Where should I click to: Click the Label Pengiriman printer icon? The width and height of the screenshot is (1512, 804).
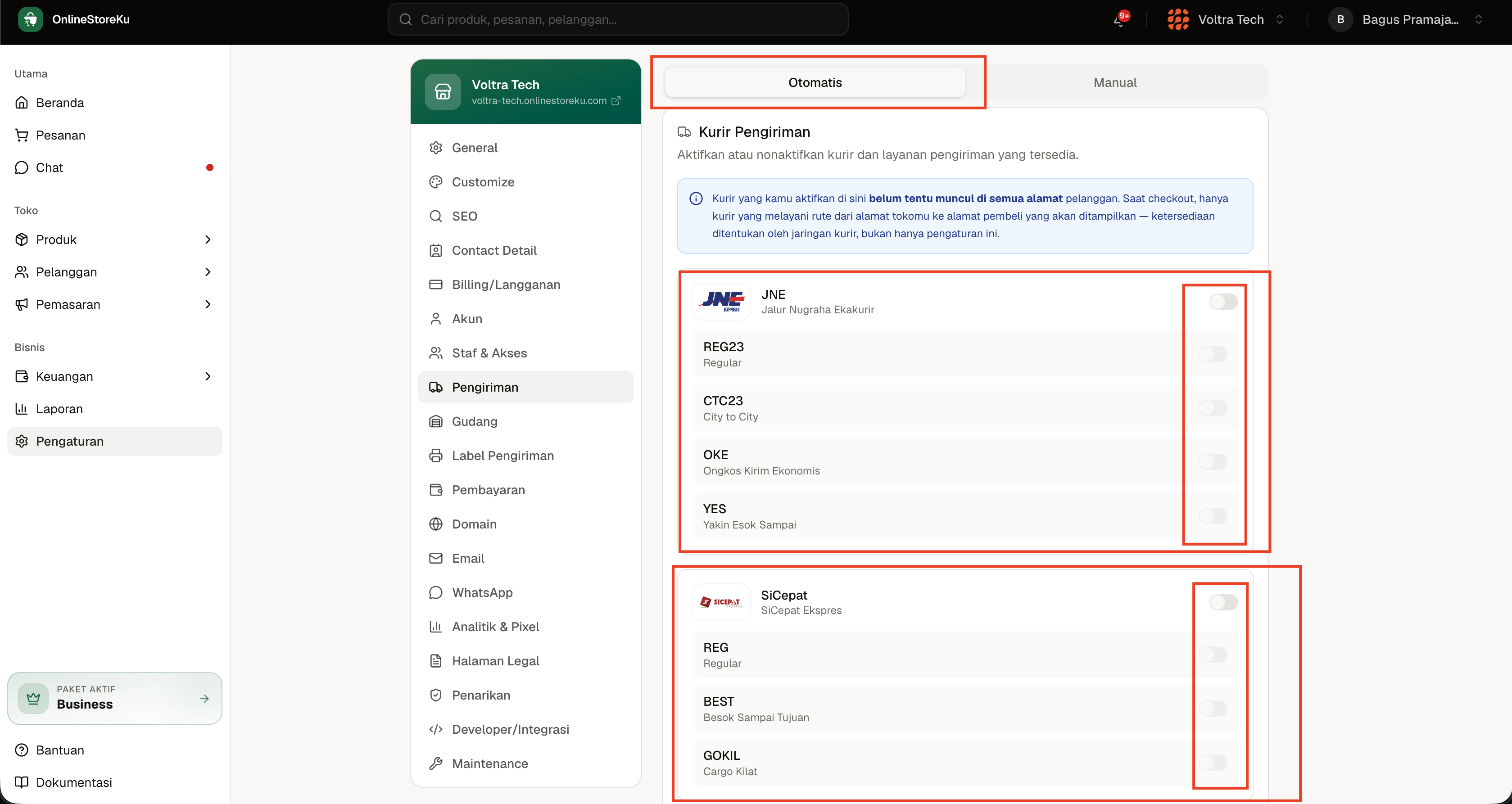click(x=435, y=456)
